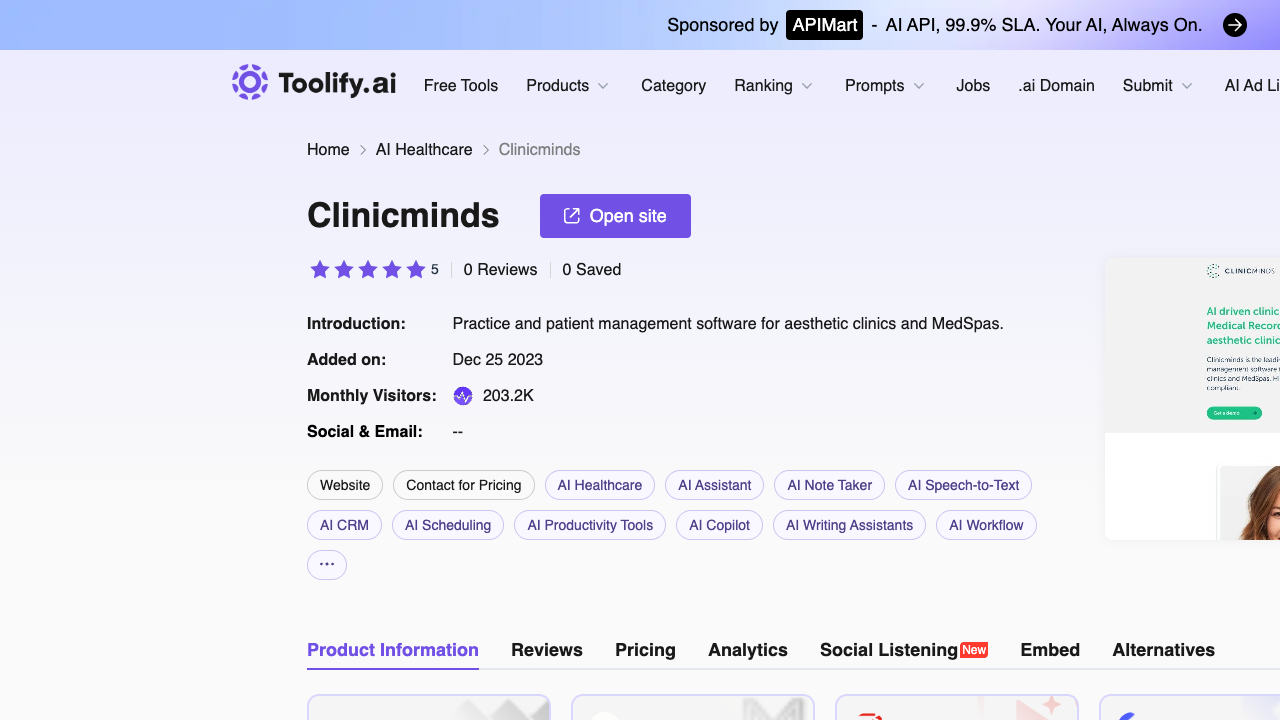Screen dimensions: 1280x720
Task: Open .ai Domain menu item
Action: pos(1056,86)
